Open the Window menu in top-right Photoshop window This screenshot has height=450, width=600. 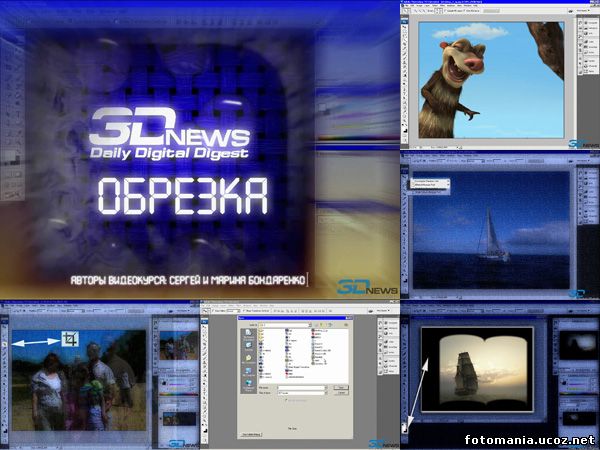tap(467, 5)
